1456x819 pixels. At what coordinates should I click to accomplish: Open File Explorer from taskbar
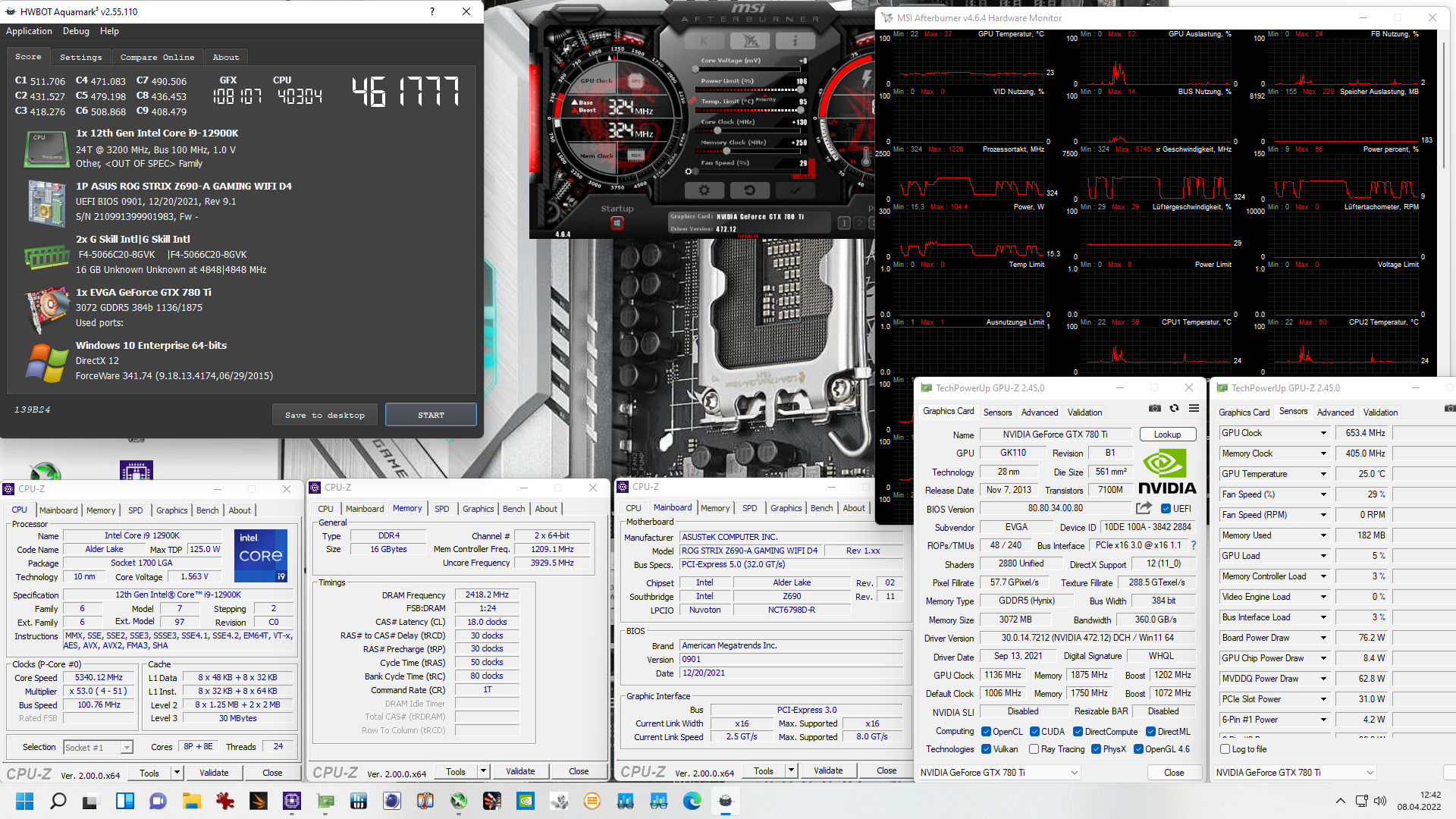pos(191,801)
